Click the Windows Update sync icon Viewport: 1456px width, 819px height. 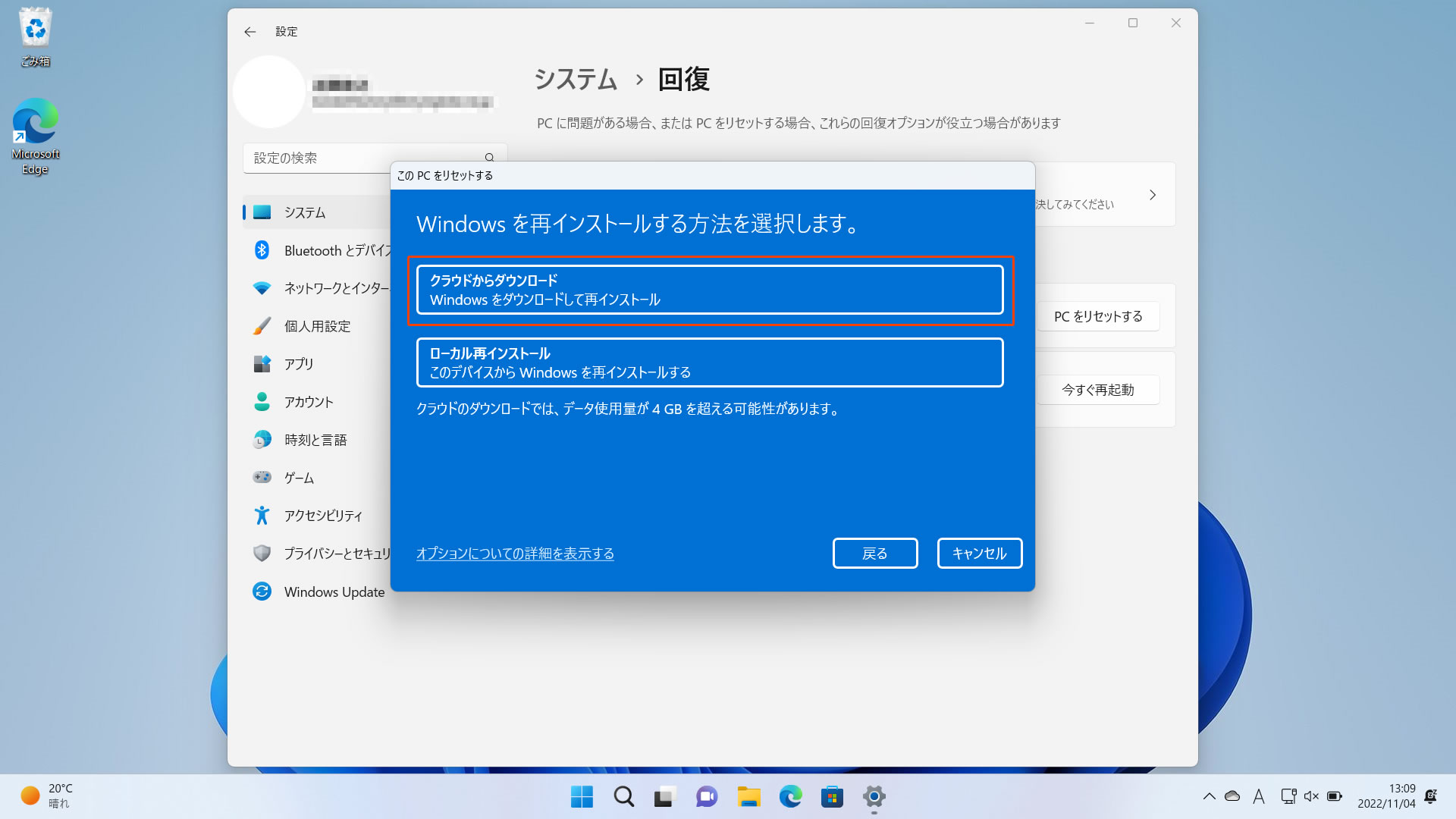click(x=262, y=591)
